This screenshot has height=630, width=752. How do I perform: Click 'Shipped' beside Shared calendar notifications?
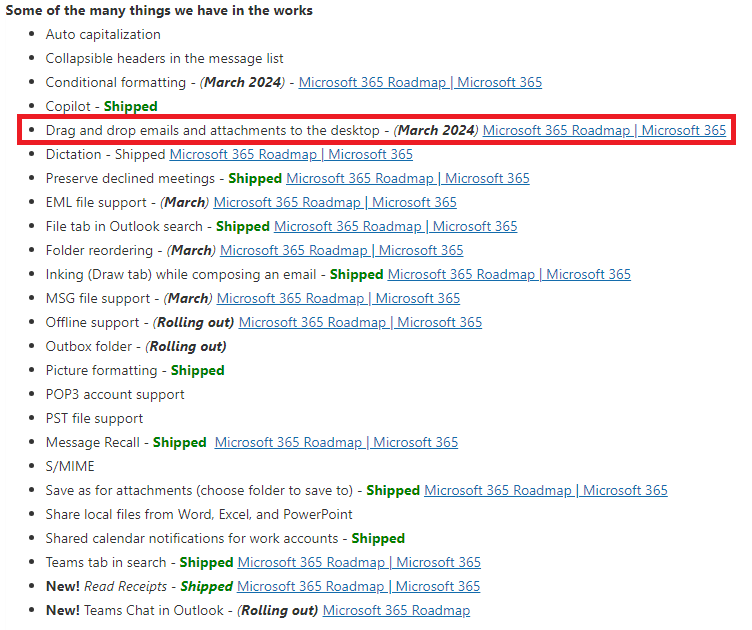378,538
